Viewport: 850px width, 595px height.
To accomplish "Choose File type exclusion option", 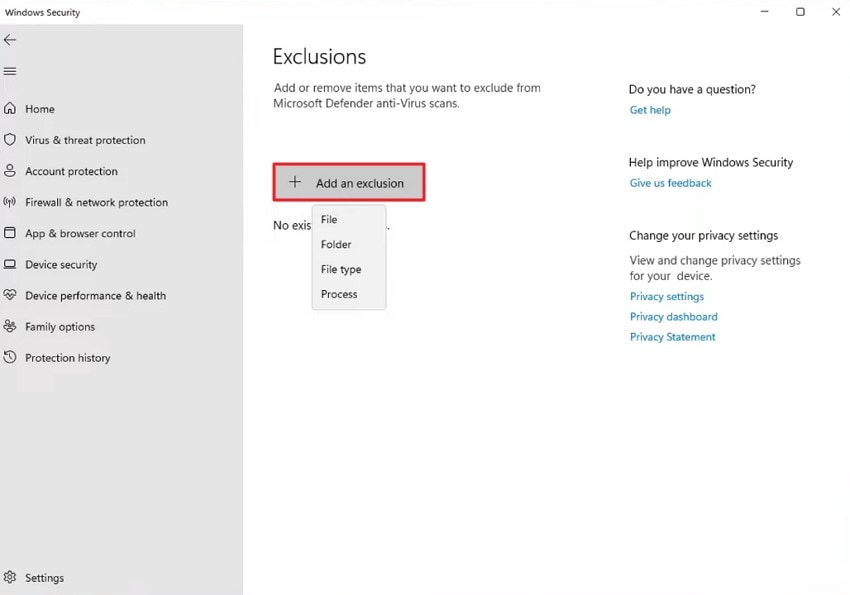I will click(x=340, y=269).
